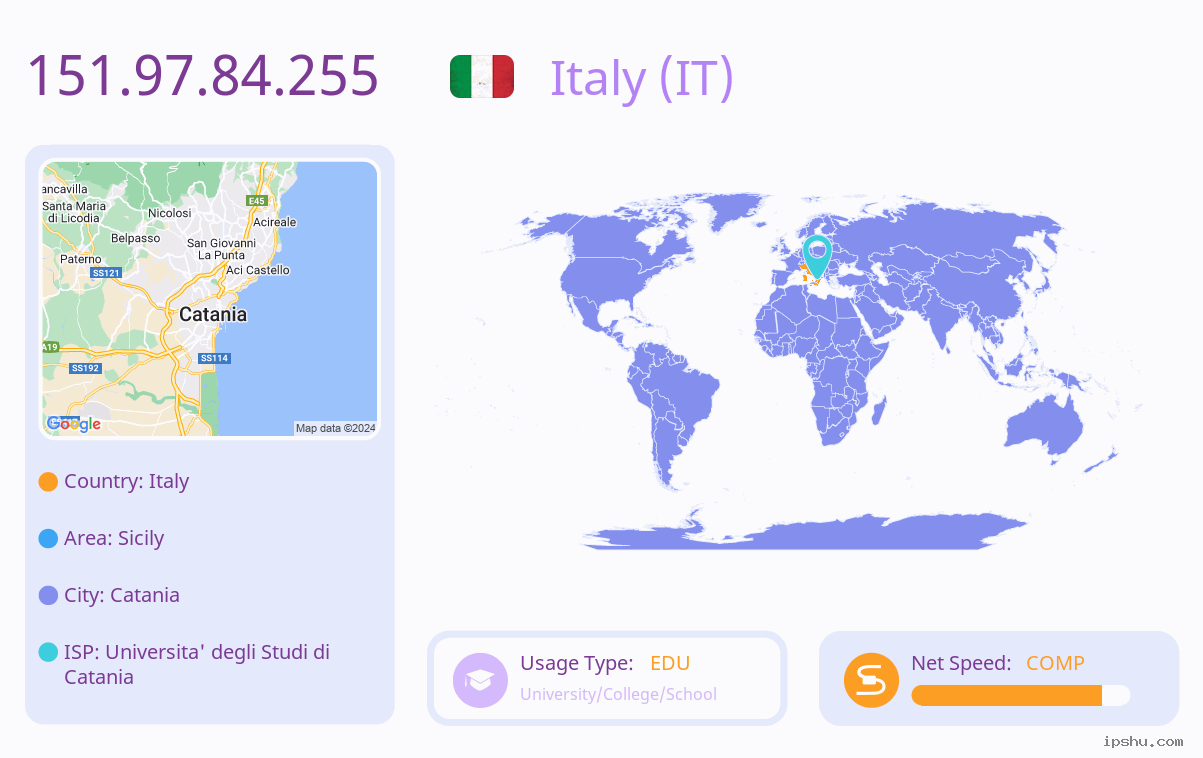Click the orange net speed icon

pyautogui.click(x=872, y=680)
